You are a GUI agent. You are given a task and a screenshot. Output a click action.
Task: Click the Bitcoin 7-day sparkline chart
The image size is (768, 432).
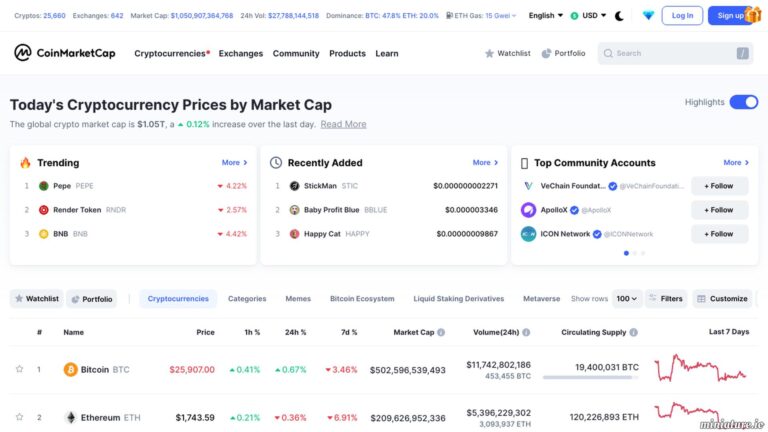tap(700, 368)
